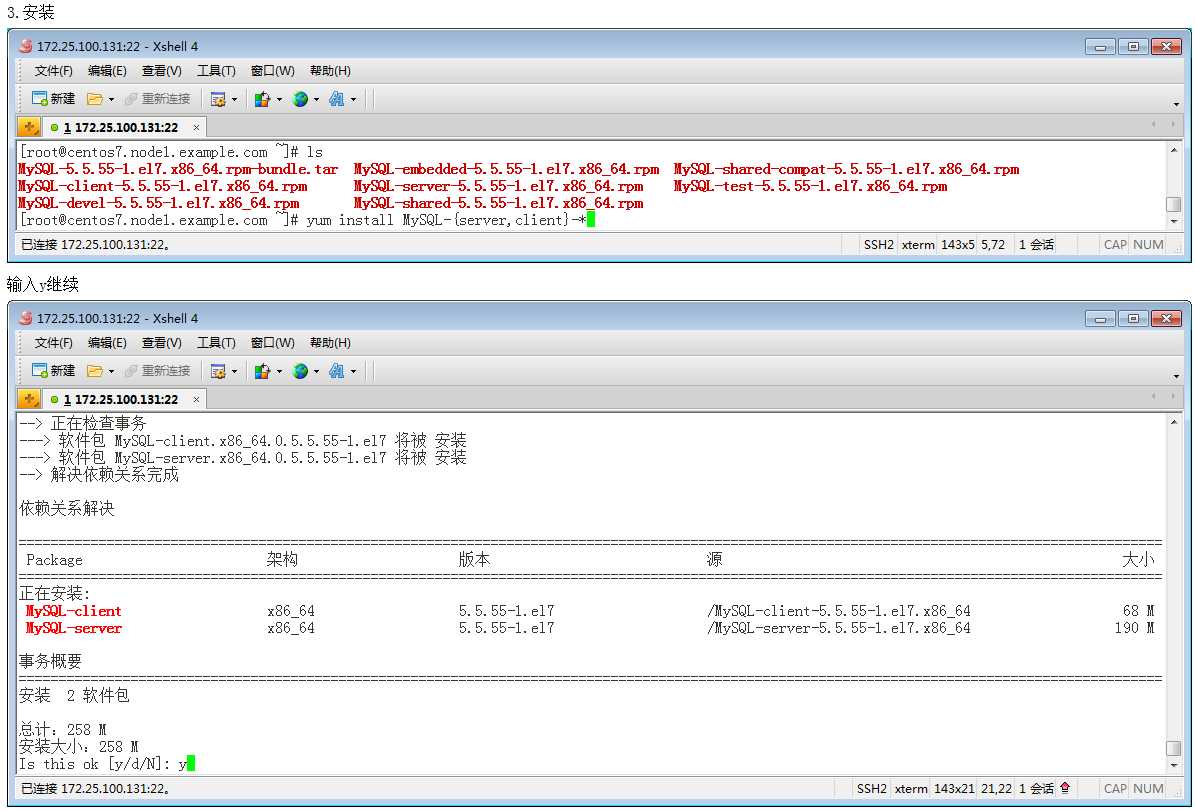The height and width of the screenshot is (810, 1195).
Task: Click the scroll-up arrow in top terminal
Action: pyautogui.click(x=1174, y=149)
